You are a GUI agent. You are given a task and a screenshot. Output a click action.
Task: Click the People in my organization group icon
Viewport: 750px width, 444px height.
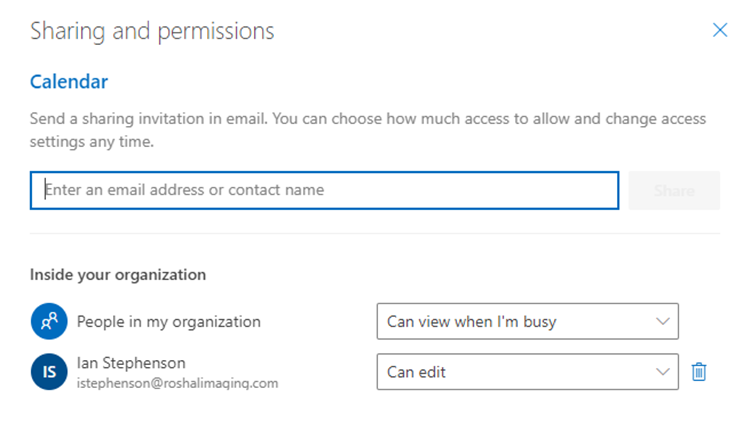coord(47,322)
